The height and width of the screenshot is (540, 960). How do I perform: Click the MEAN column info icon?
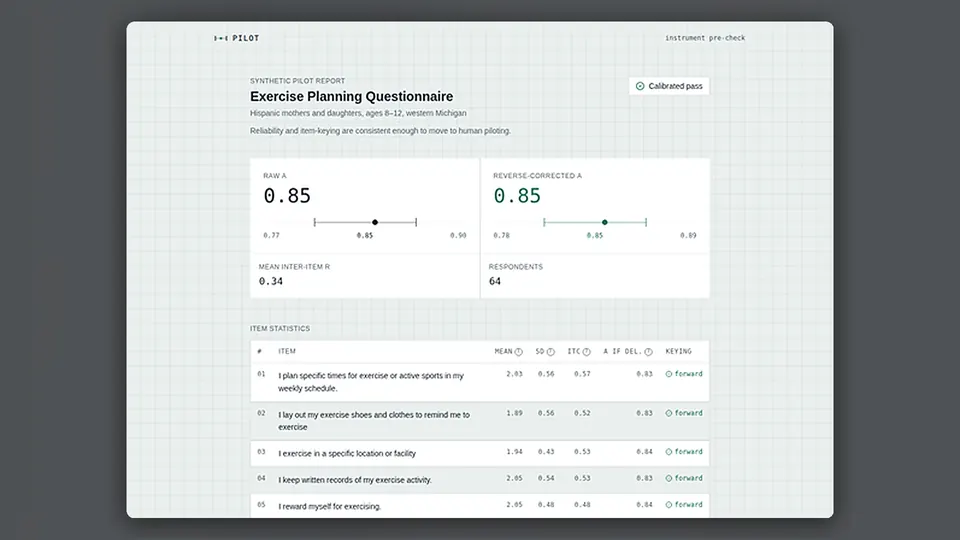[519, 352]
